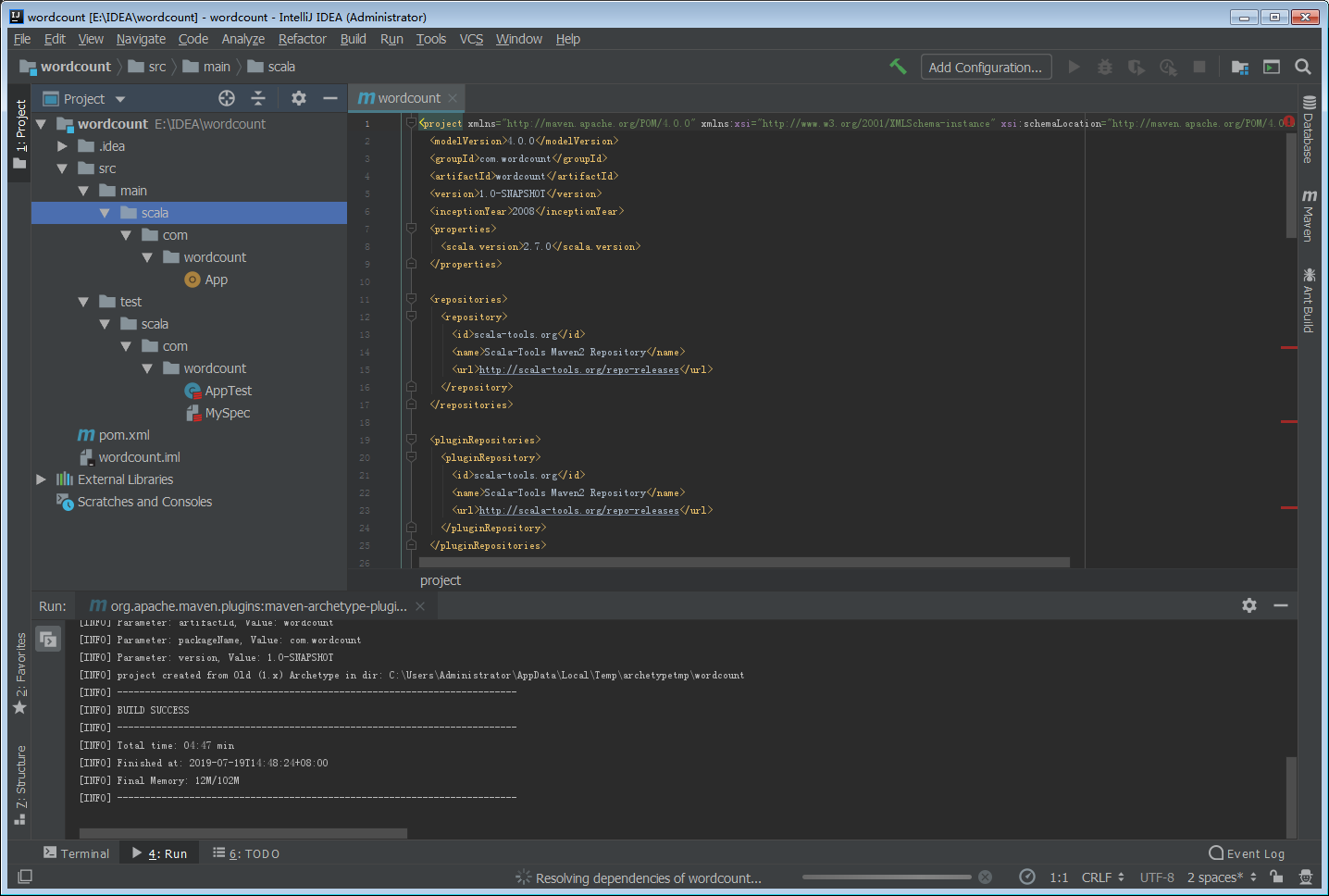This screenshot has width=1329, height=896.
Task: Select the App file under main
Action: pyautogui.click(x=206, y=280)
